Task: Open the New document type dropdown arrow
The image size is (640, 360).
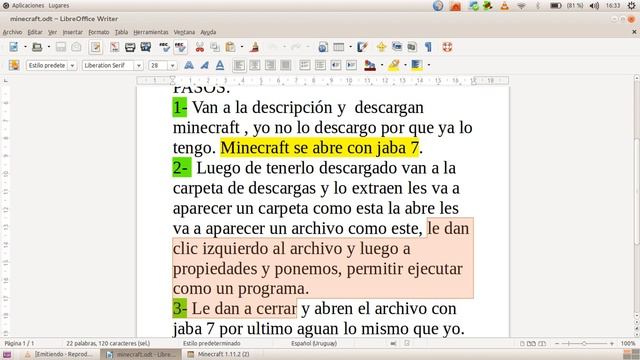Action: click(25, 47)
